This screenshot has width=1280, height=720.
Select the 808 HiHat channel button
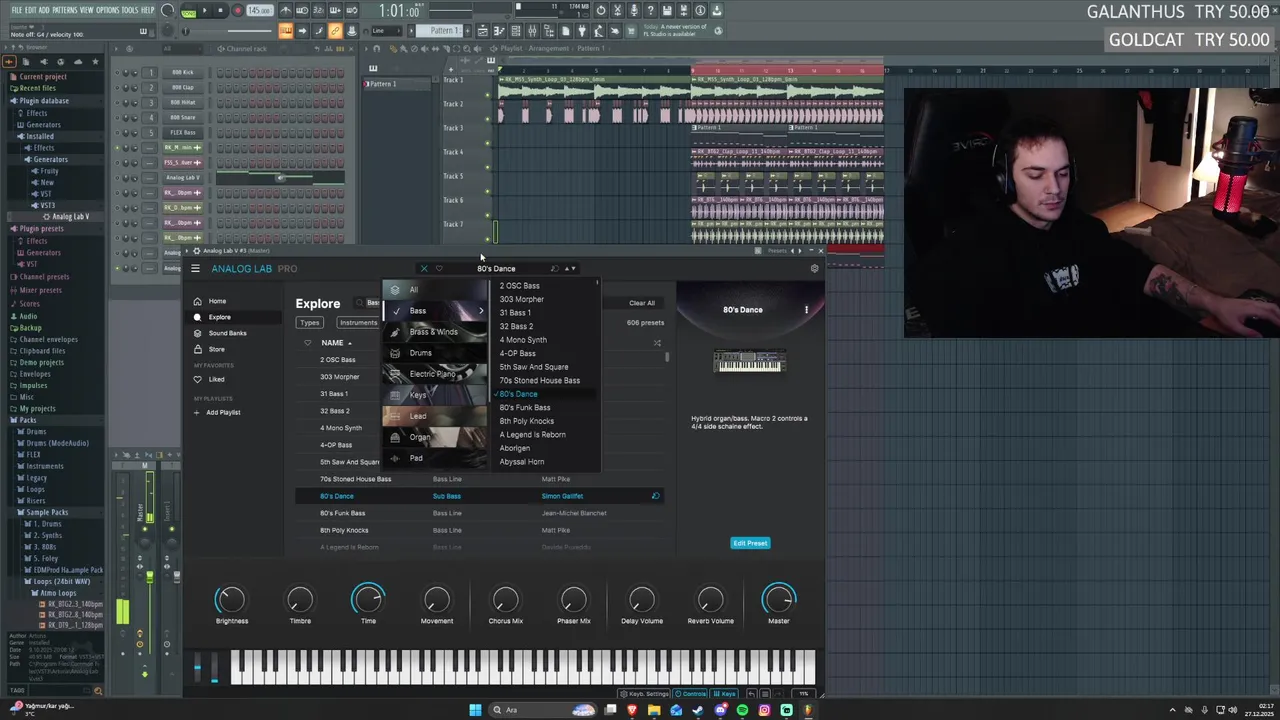183,102
